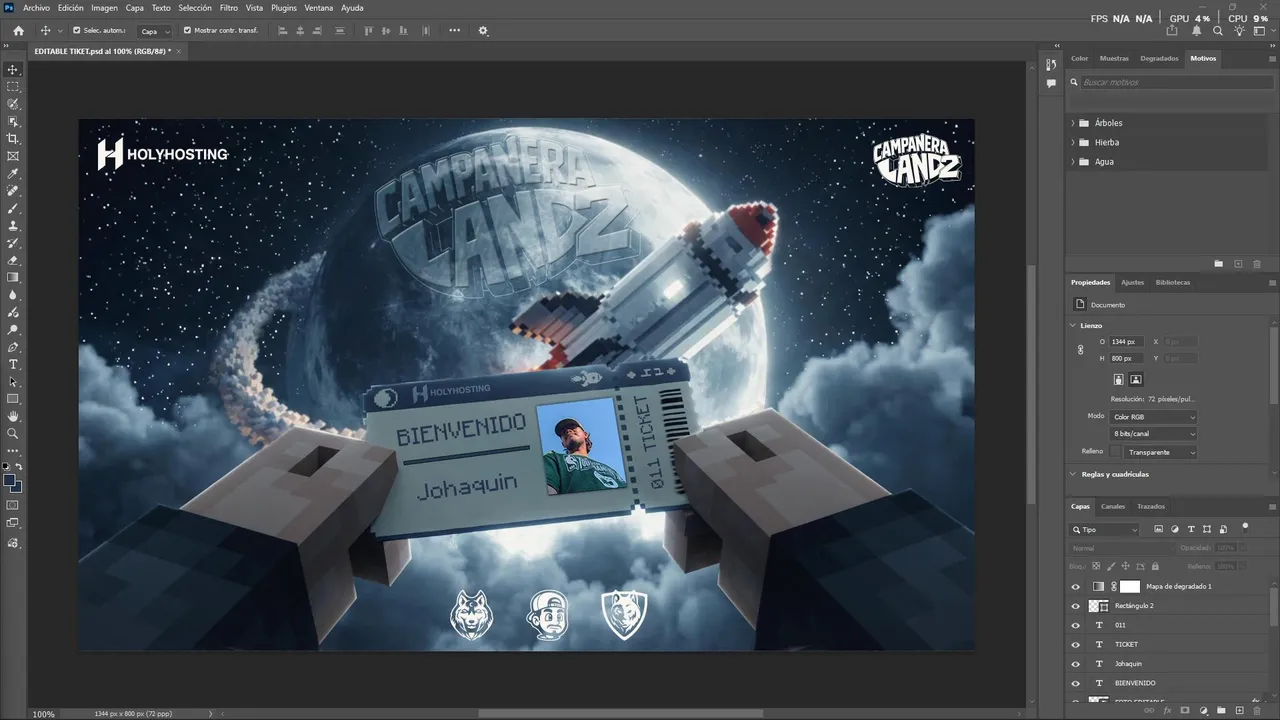1280x720 pixels.
Task: Hide the BIENVENIDO text layer
Action: point(1076,683)
